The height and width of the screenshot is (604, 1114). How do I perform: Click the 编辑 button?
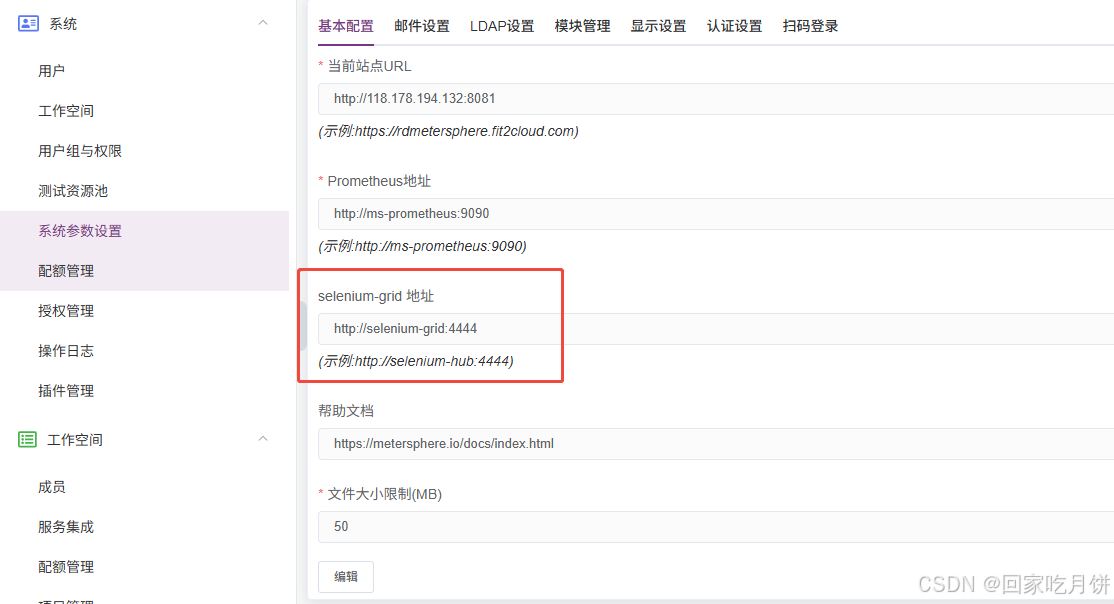345,576
